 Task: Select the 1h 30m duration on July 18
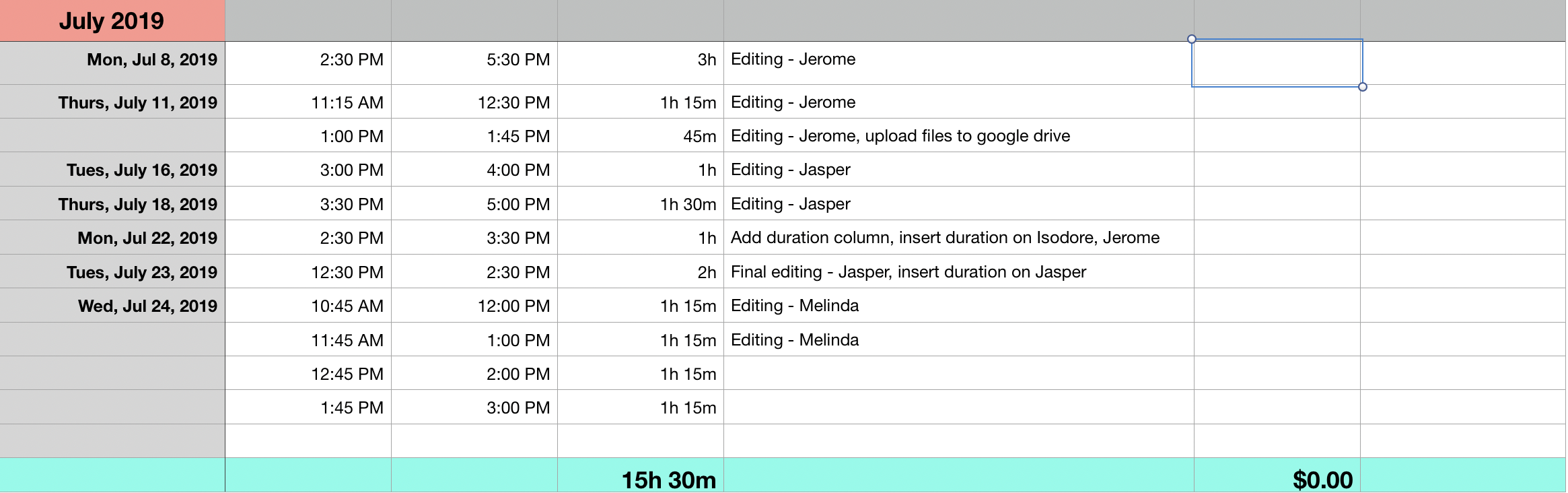tap(641, 203)
